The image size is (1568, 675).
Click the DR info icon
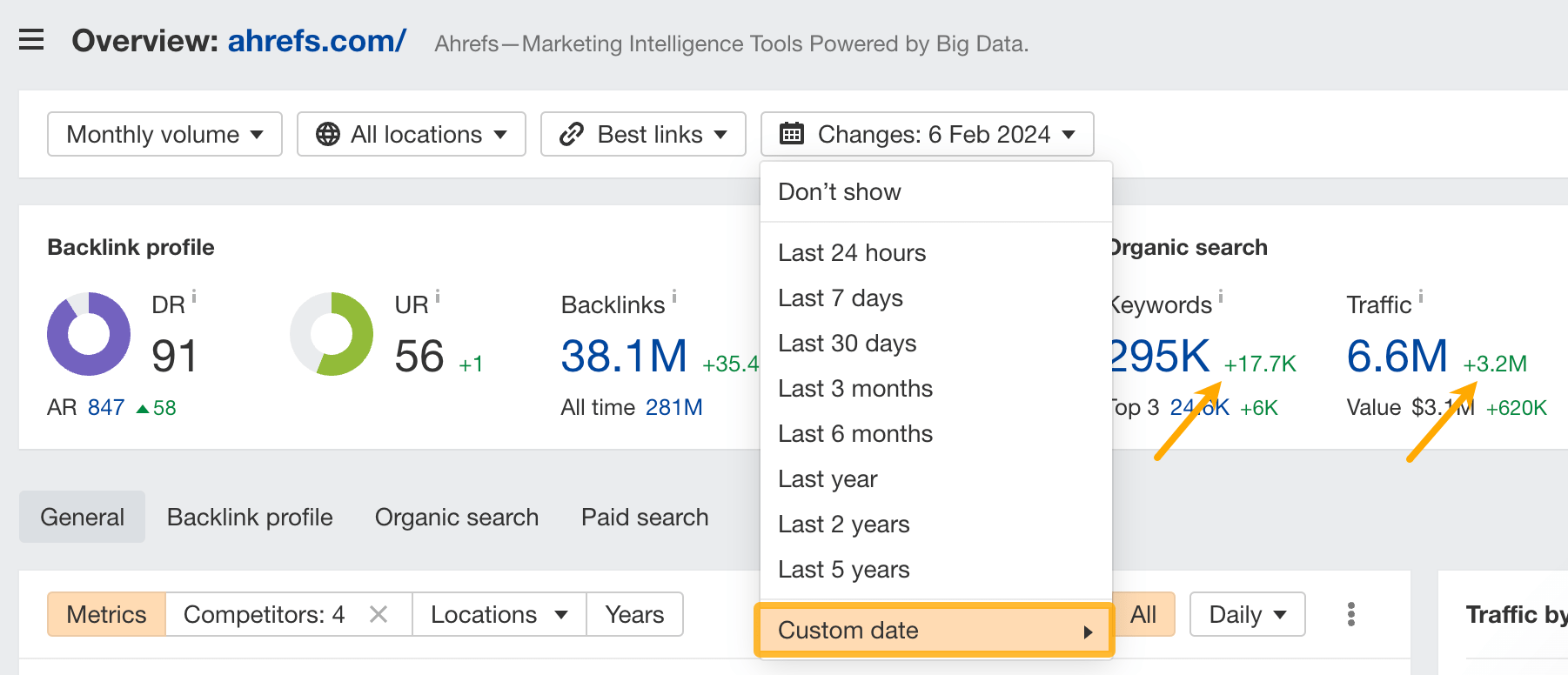[194, 297]
